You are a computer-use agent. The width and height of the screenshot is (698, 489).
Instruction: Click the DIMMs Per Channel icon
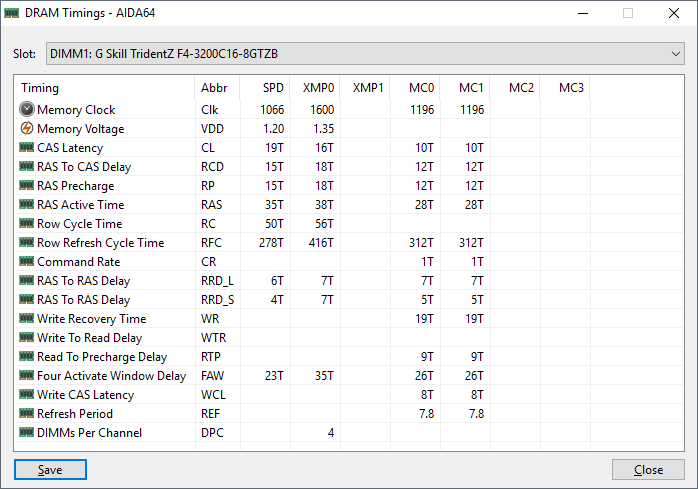pyautogui.click(x=27, y=433)
